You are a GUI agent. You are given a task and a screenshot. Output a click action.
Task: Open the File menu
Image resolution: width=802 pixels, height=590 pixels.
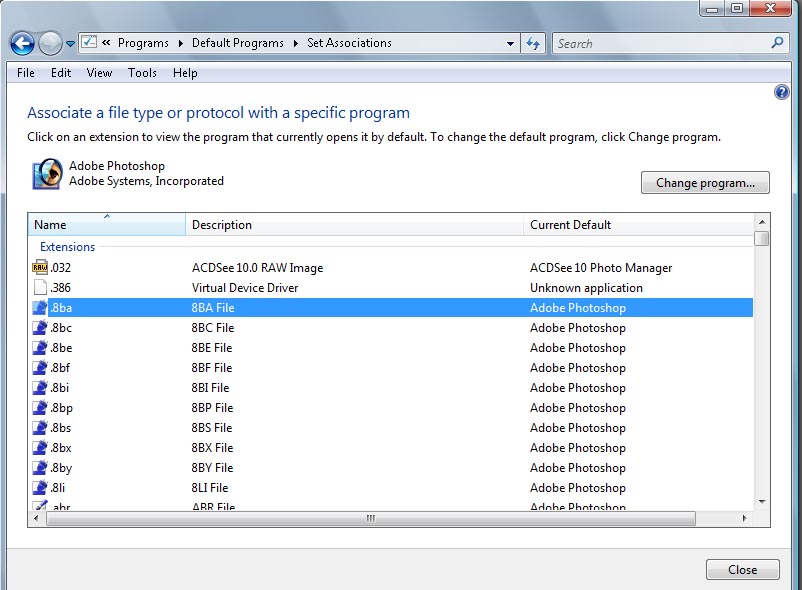pyautogui.click(x=26, y=73)
